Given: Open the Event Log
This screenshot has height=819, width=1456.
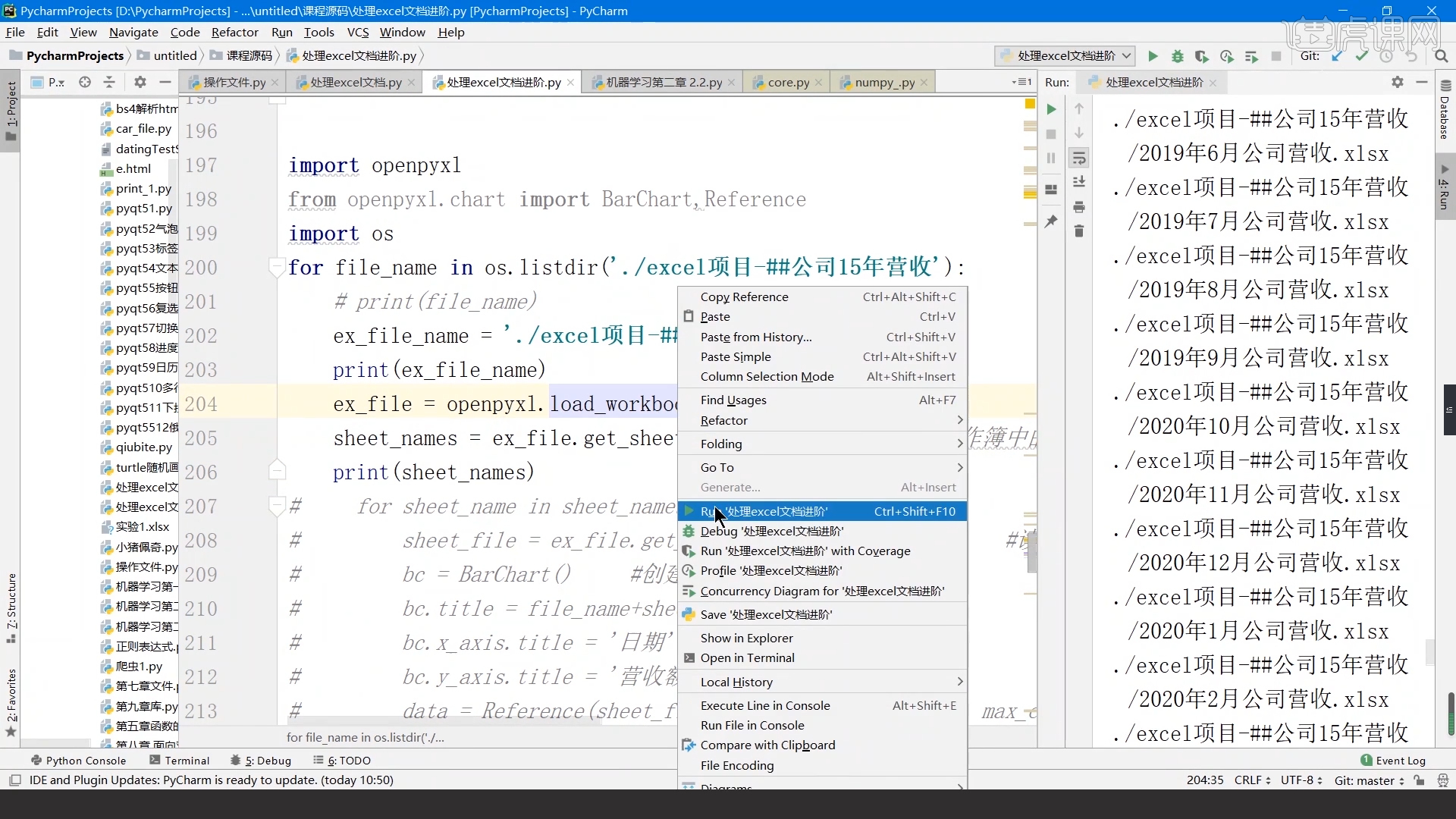Looking at the screenshot, I should pos(1393,761).
